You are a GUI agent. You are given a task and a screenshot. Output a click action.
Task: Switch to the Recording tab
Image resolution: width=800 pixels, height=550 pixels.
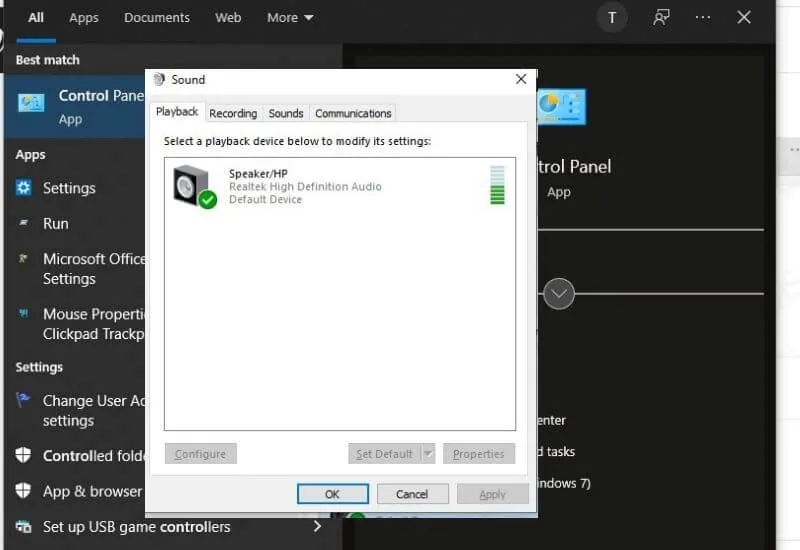pyautogui.click(x=233, y=113)
